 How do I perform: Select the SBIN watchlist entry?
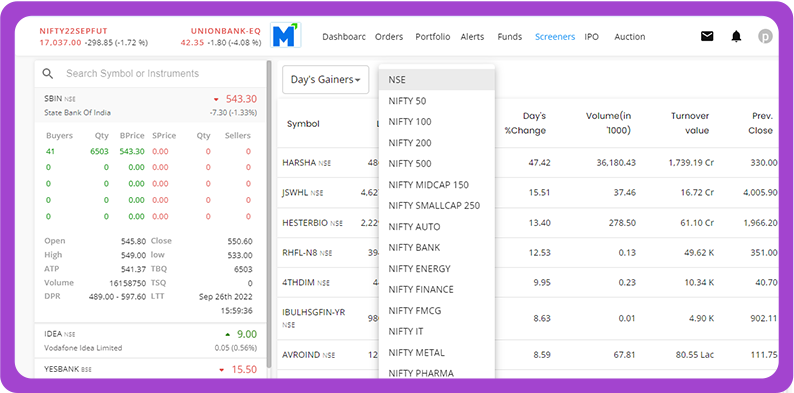pos(150,105)
